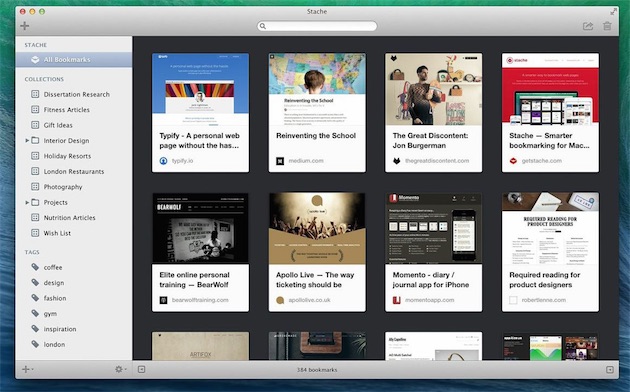Open Required reading for product designers thumbnail
The height and width of the screenshot is (392, 630).
coord(550,228)
